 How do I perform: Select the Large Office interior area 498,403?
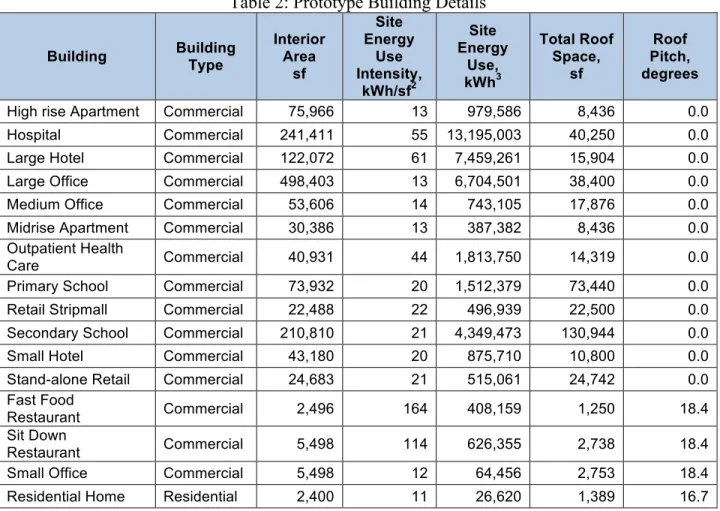(307, 181)
